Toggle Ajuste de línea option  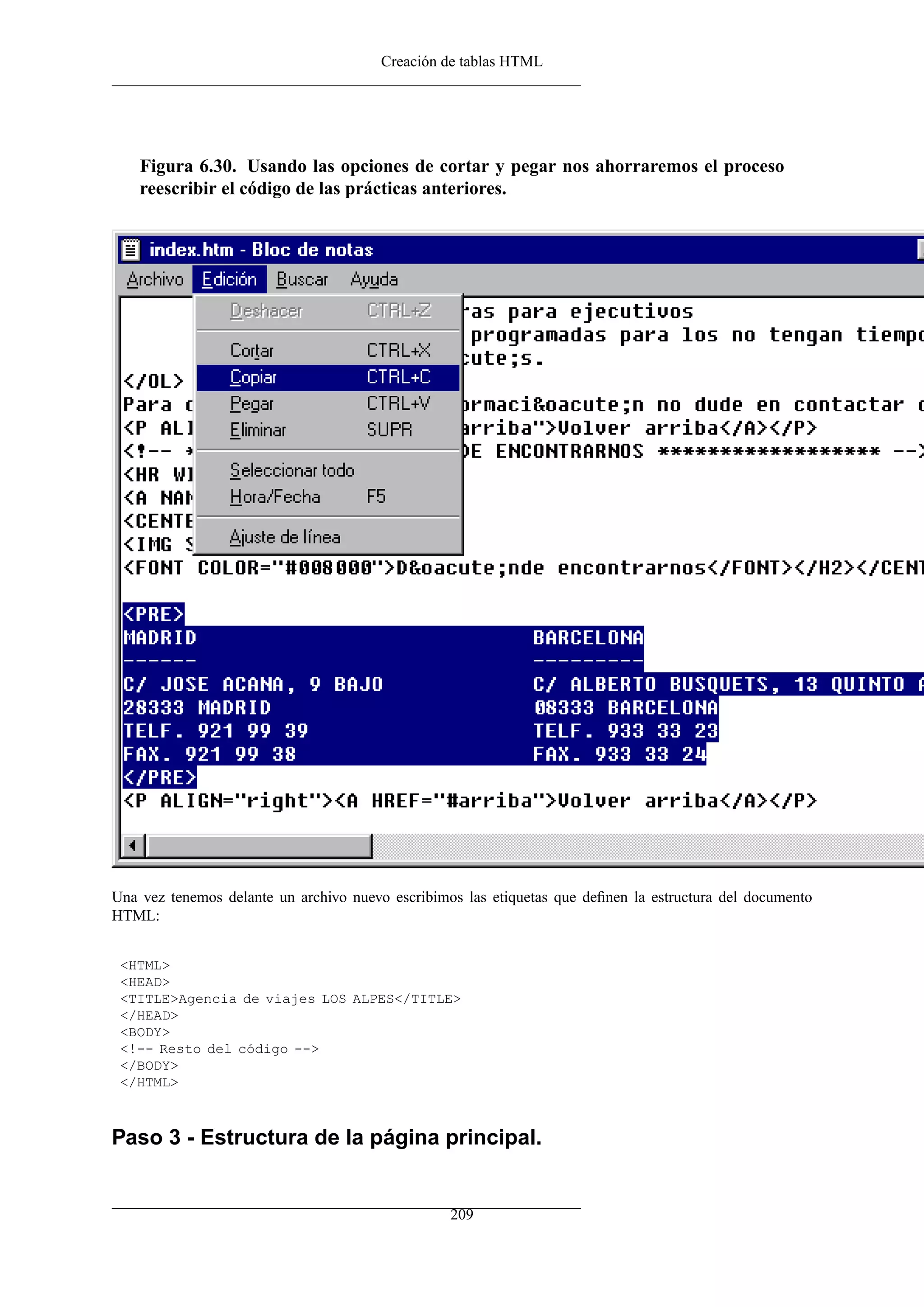click(x=328, y=537)
